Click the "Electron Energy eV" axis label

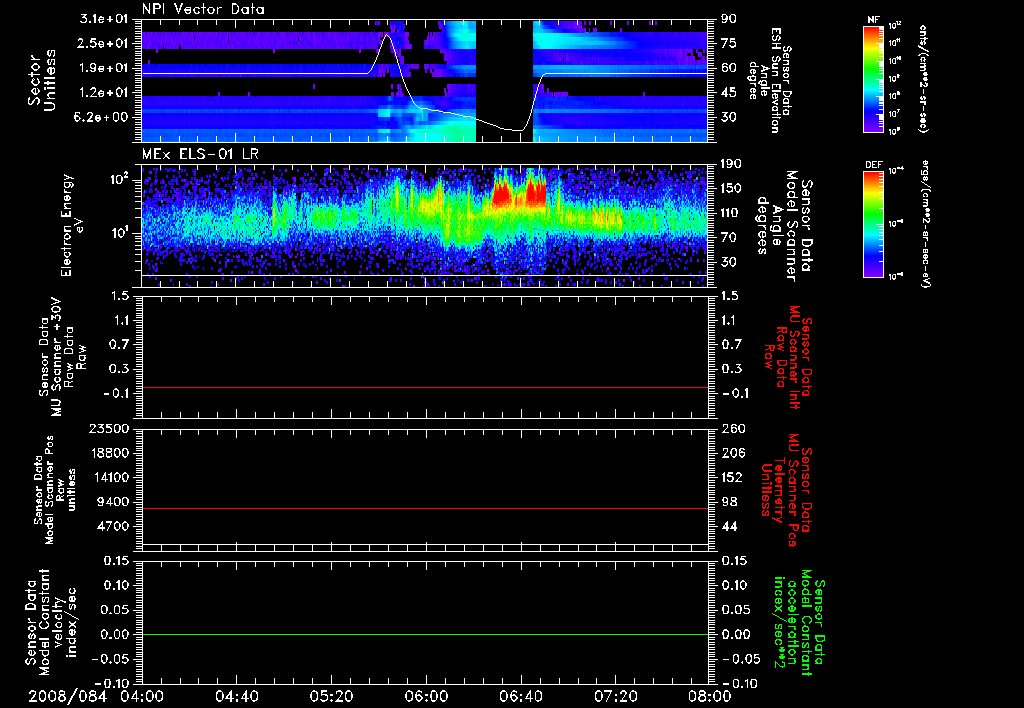point(72,225)
